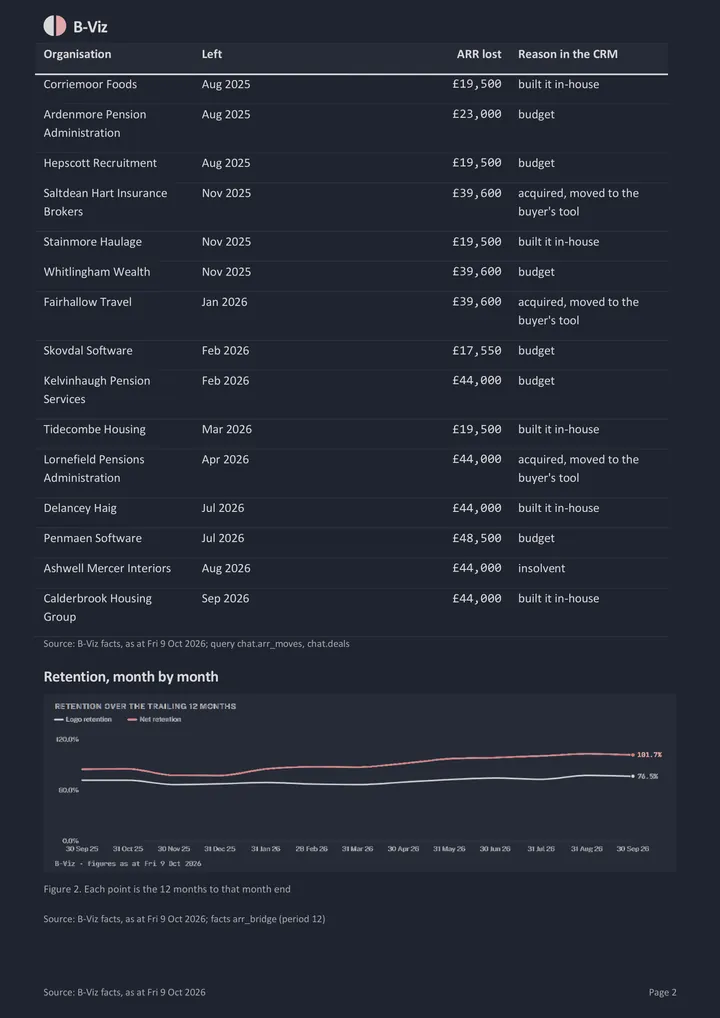Screen dimensions: 720x1018
Task: Click the Stainmore Haulage organisation name
Action: coord(92,242)
